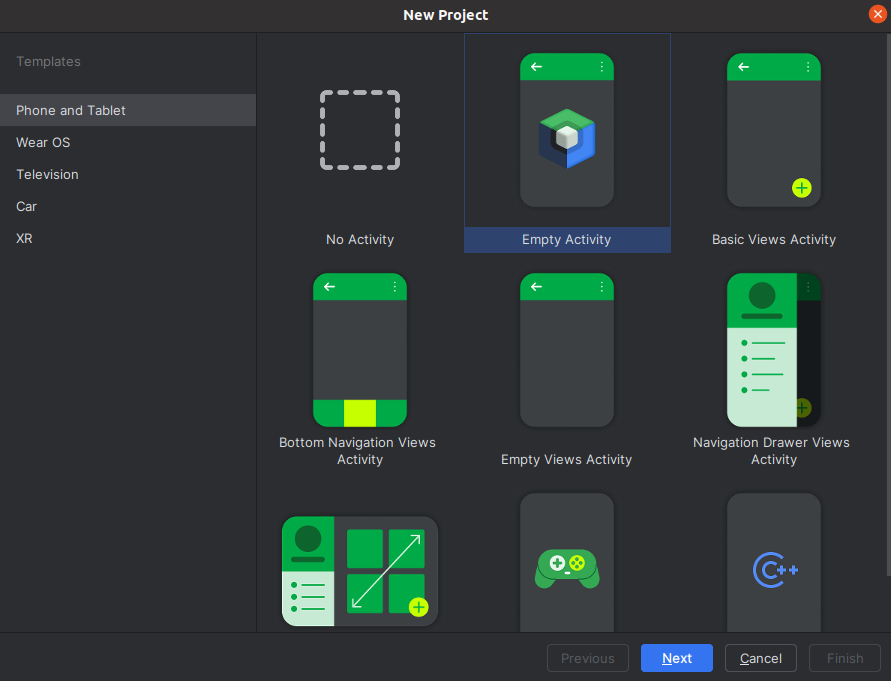This screenshot has height=681, width=891.
Task: Click the Next button
Action: coord(676,658)
